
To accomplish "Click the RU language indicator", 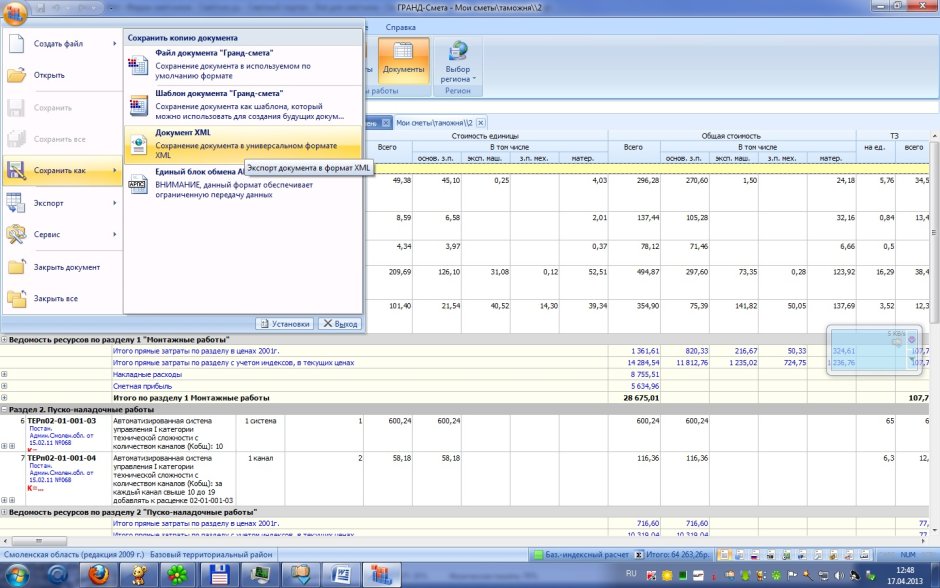I will (x=631, y=574).
